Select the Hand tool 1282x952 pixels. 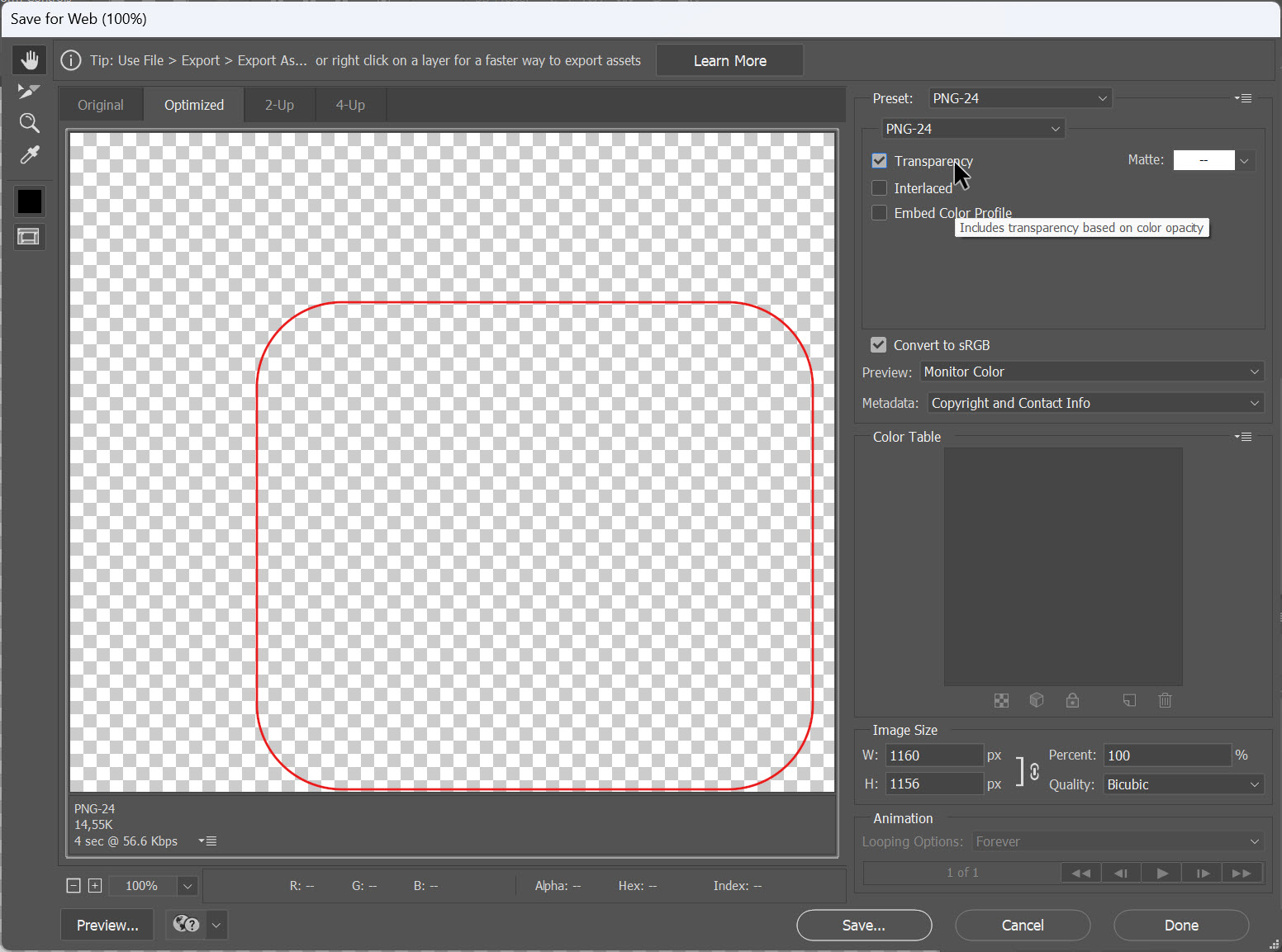[29, 59]
